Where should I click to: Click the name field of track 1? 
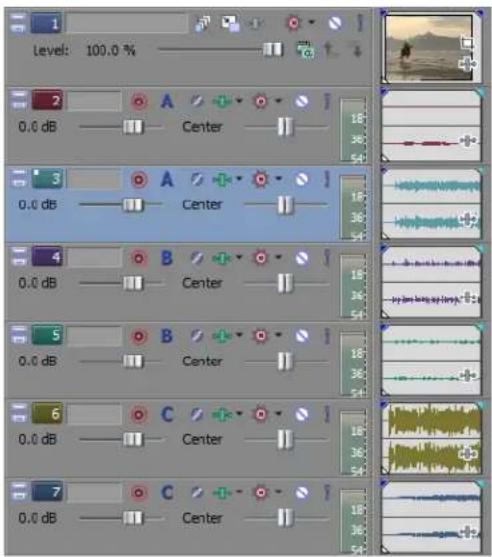tap(128, 23)
